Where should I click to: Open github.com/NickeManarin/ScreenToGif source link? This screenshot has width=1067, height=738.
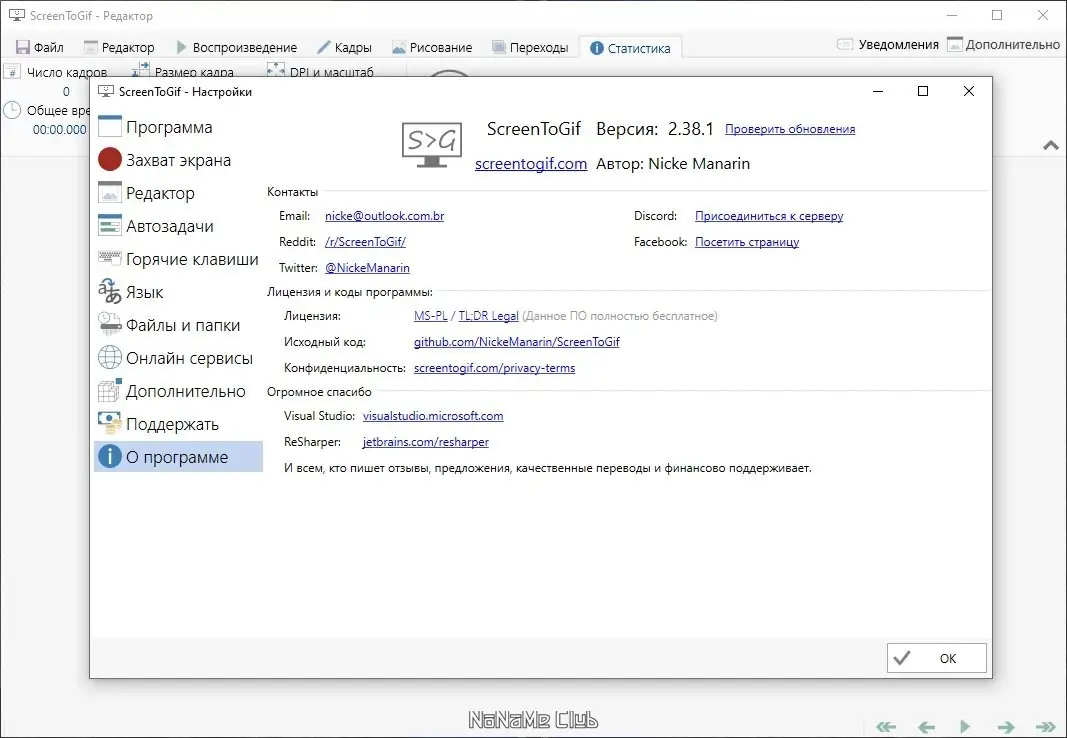[516, 341]
